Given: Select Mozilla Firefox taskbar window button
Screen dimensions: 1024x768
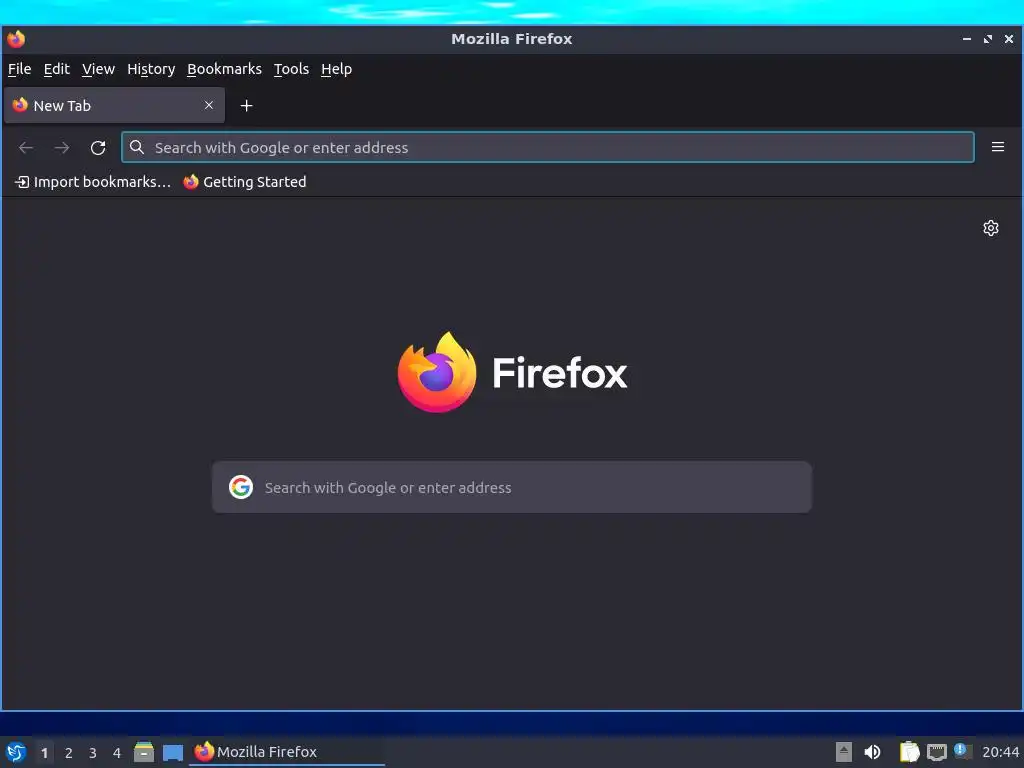Looking at the screenshot, I should tap(287, 752).
